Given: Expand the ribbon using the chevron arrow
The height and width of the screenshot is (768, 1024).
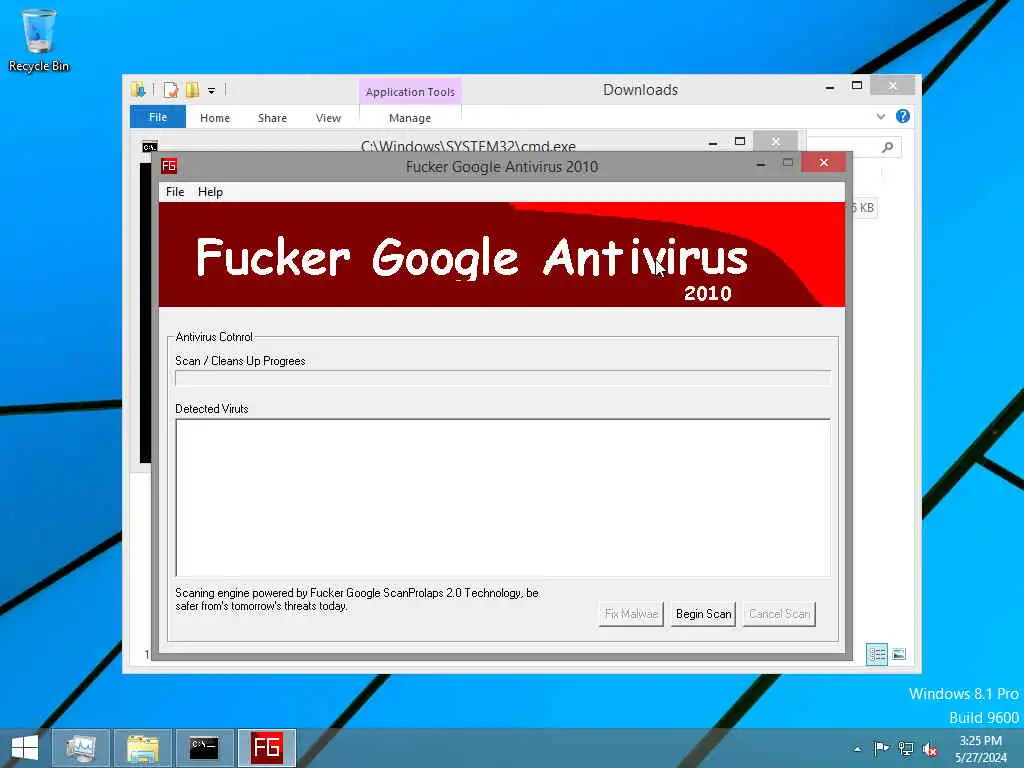Looking at the screenshot, I should (881, 117).
